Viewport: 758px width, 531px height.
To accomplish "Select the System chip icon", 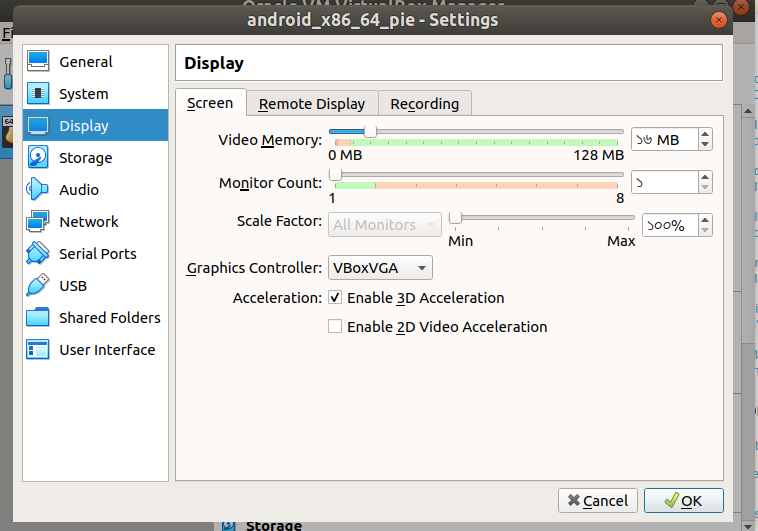I will coord(38,93).
